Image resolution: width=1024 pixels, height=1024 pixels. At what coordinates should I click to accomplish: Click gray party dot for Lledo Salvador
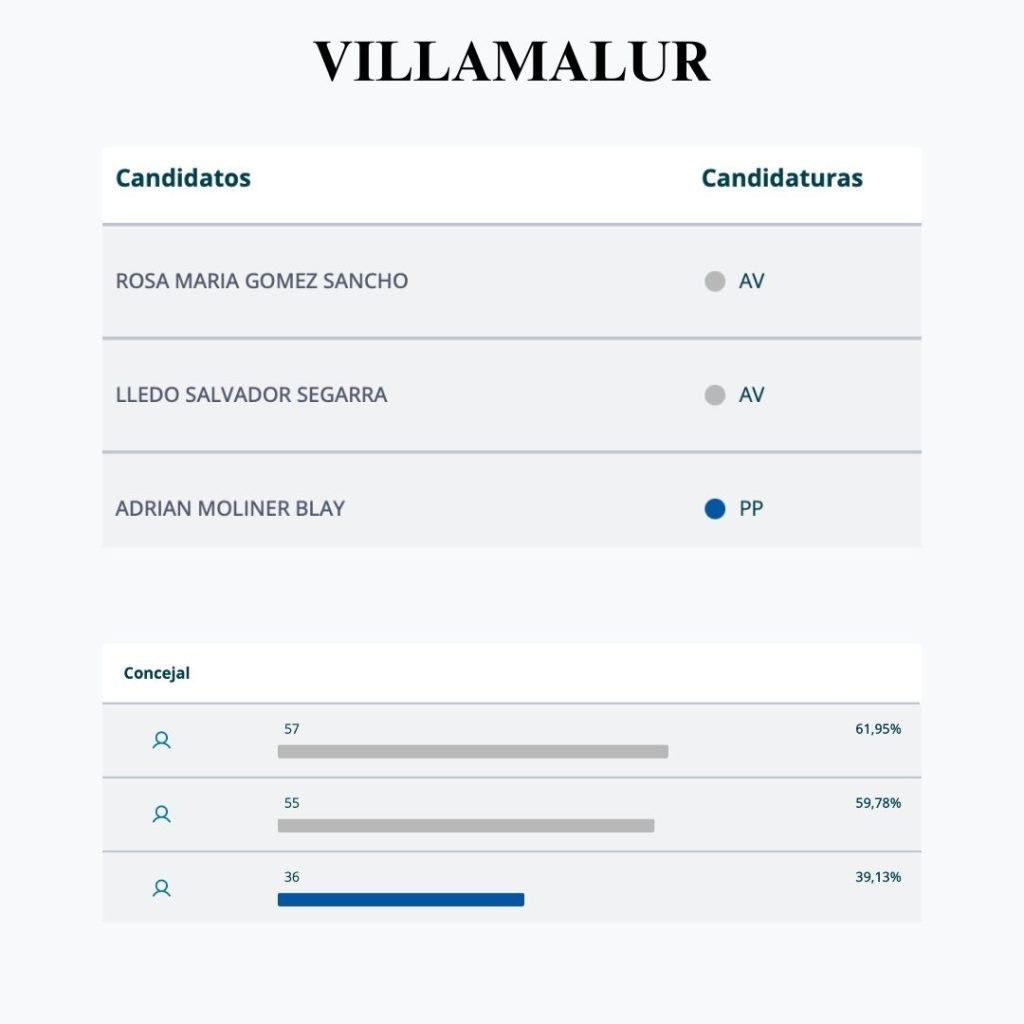(715, 395)
